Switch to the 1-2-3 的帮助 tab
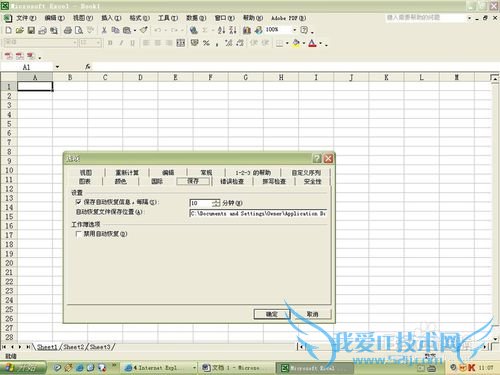The image size is (500, 375). tap(253, 172)
